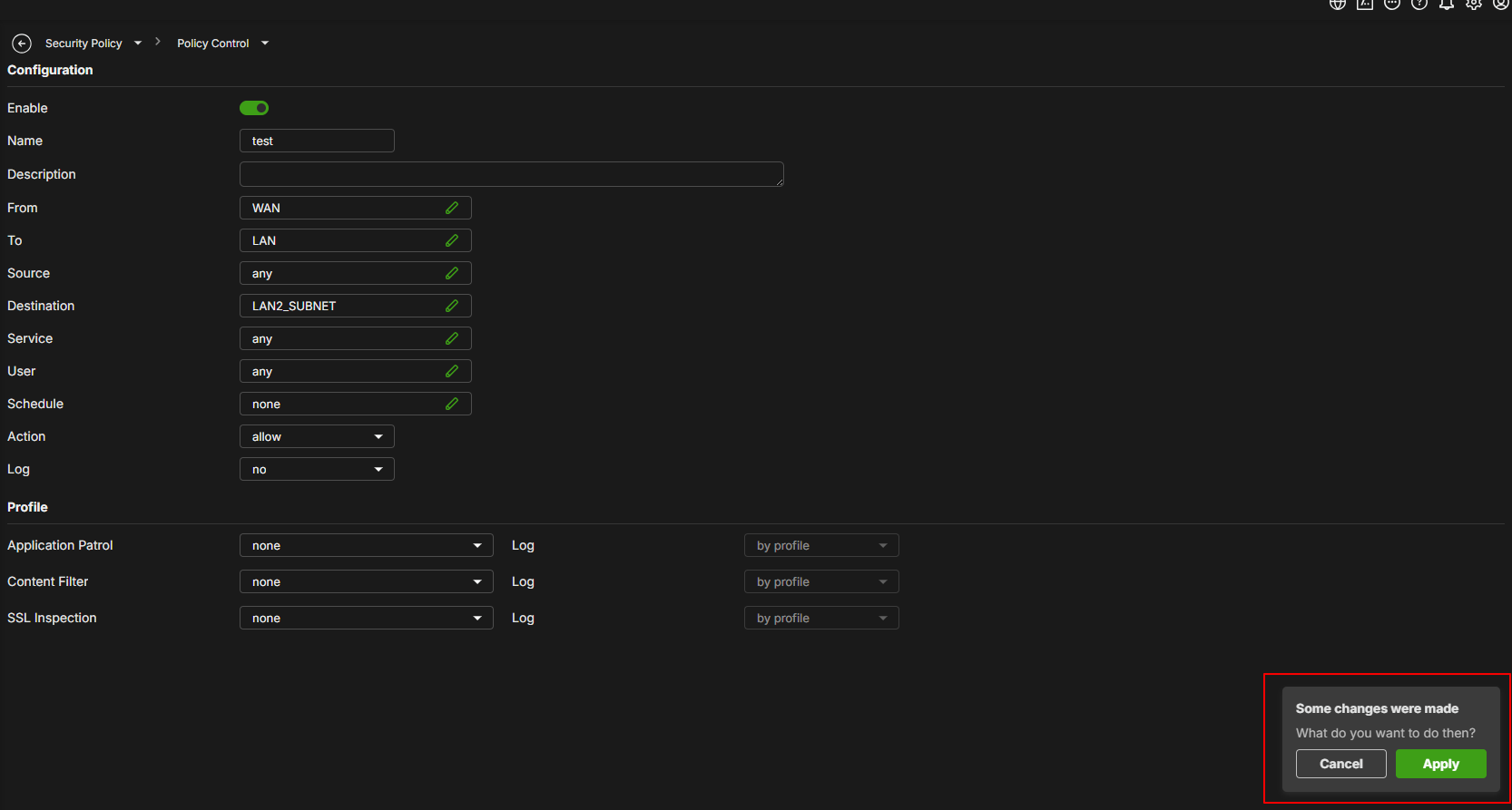This screenshot has height=810, width=1512.
Task: Open settings with the gear icon
Action: 1474,4
